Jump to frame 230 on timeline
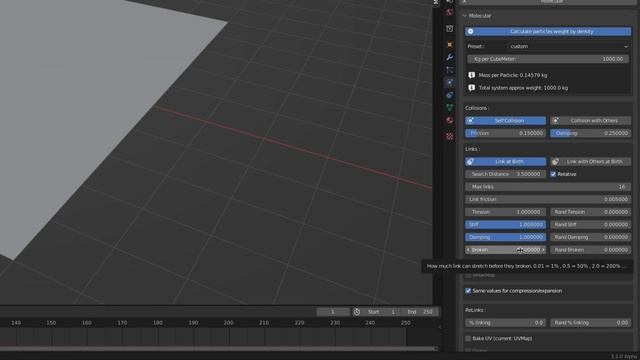The image size is (640, 360). point(335,323)
